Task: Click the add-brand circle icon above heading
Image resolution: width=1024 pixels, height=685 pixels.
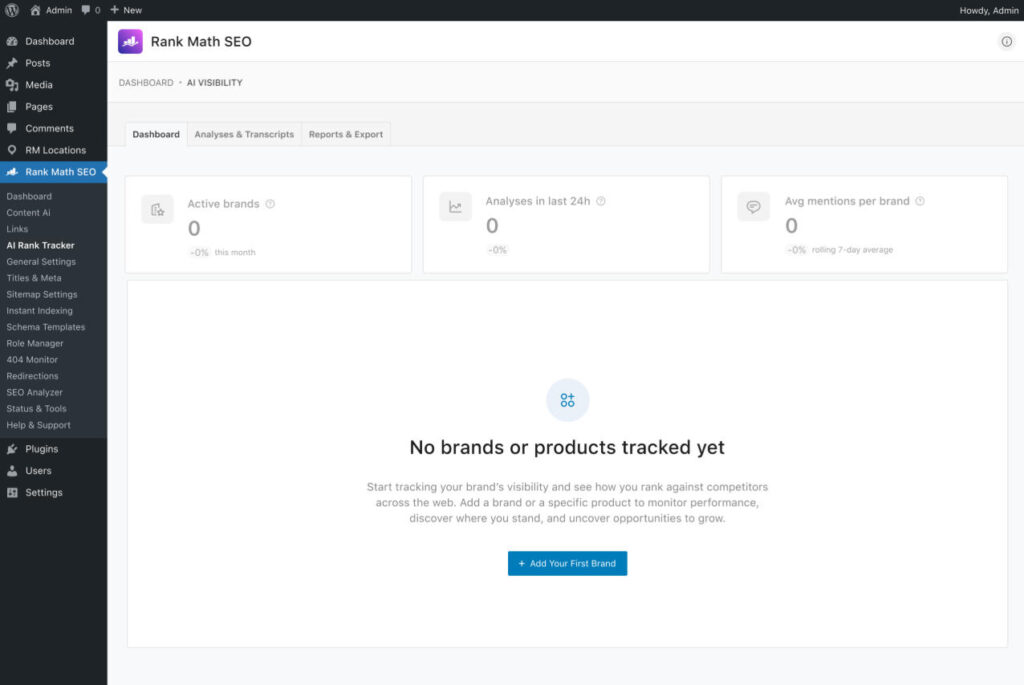Action: coord(567,400)
